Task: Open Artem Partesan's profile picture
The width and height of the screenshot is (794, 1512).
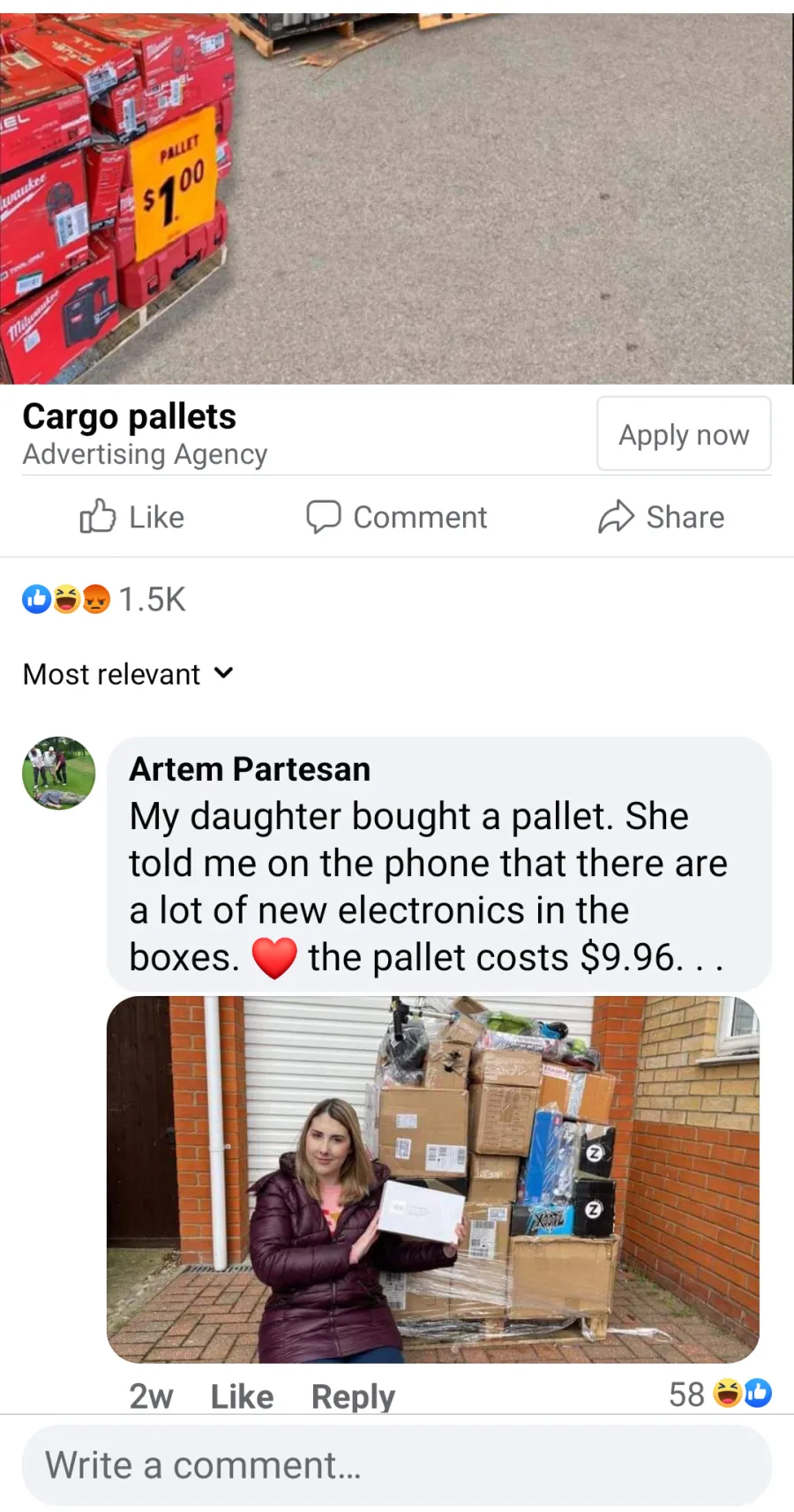Action: (x=58, y=773)
